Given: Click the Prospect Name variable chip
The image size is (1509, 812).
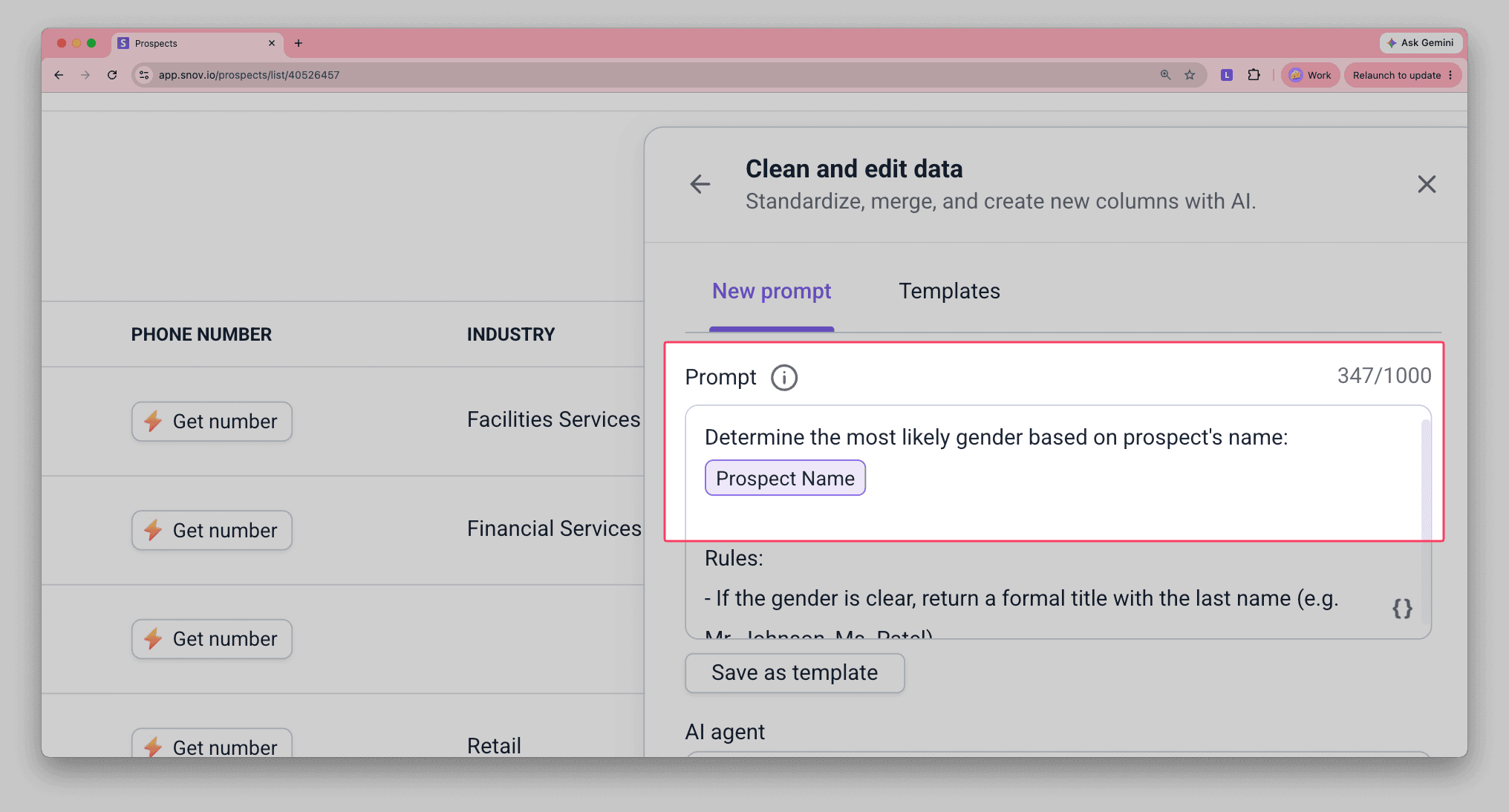Looking at the screenshot, I should click(x=785, y=478).
